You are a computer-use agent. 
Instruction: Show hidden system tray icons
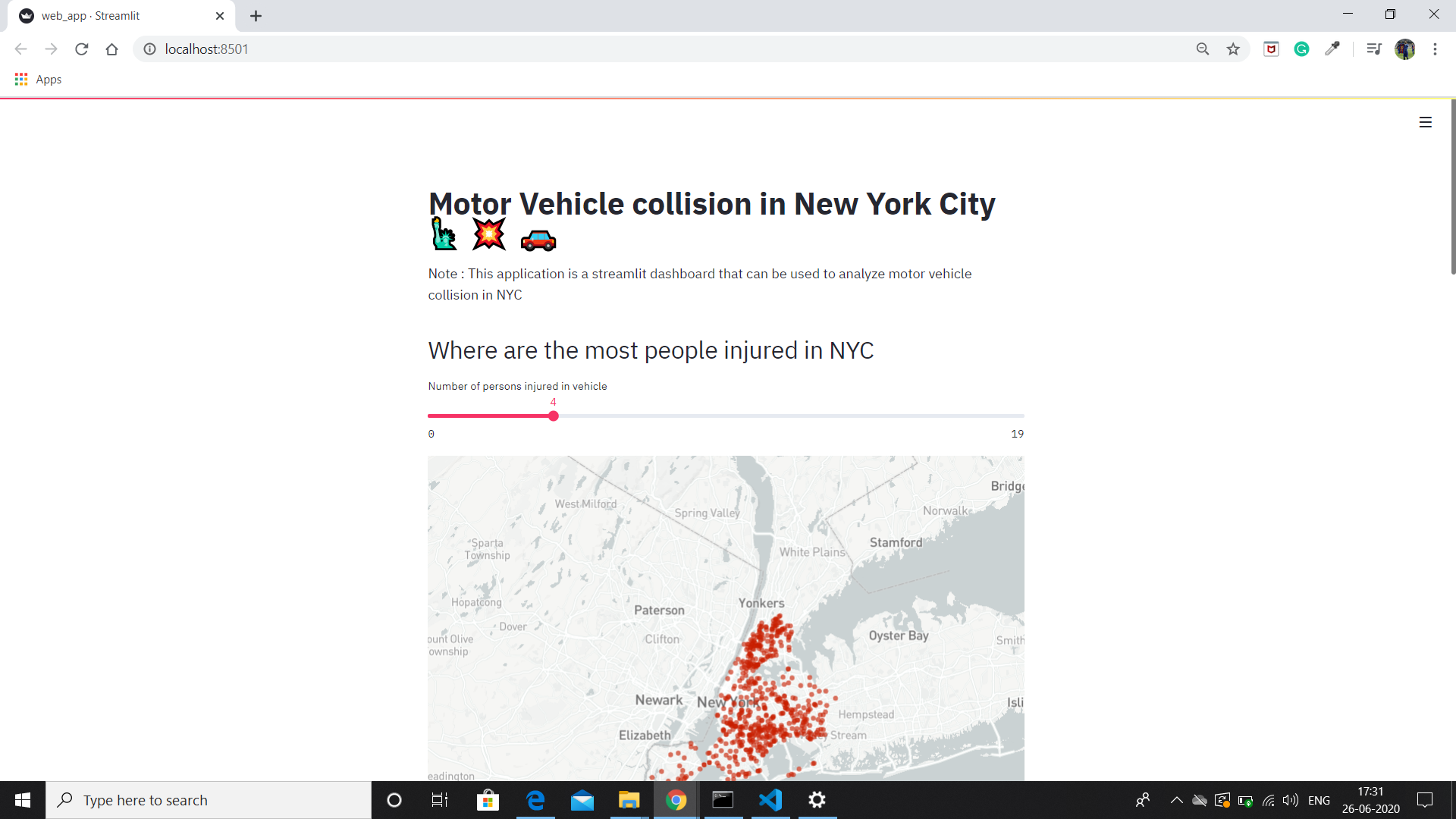coord(1176,800)
